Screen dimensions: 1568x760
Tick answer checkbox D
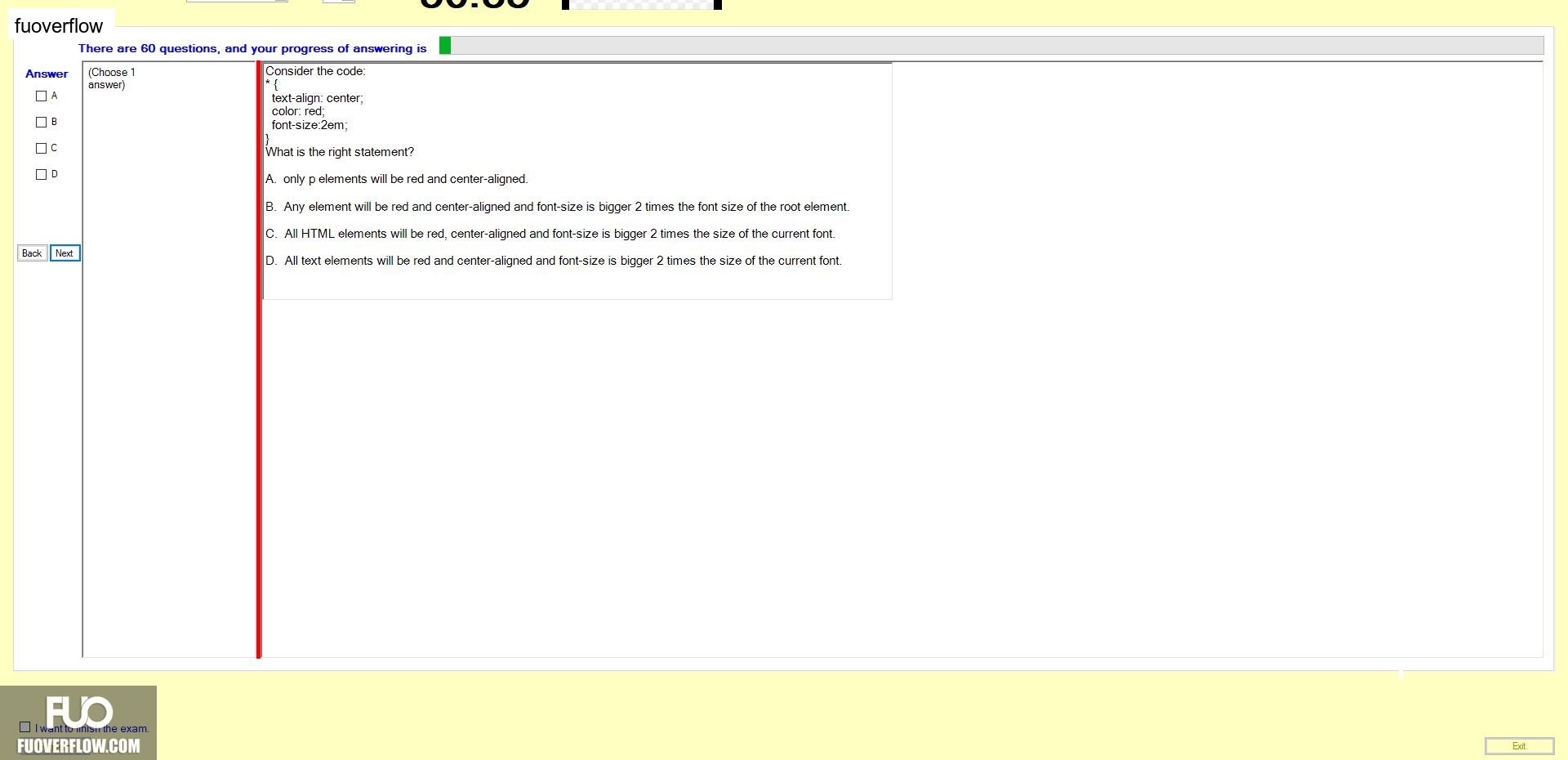pyautogui.click(x=42, y=175)
